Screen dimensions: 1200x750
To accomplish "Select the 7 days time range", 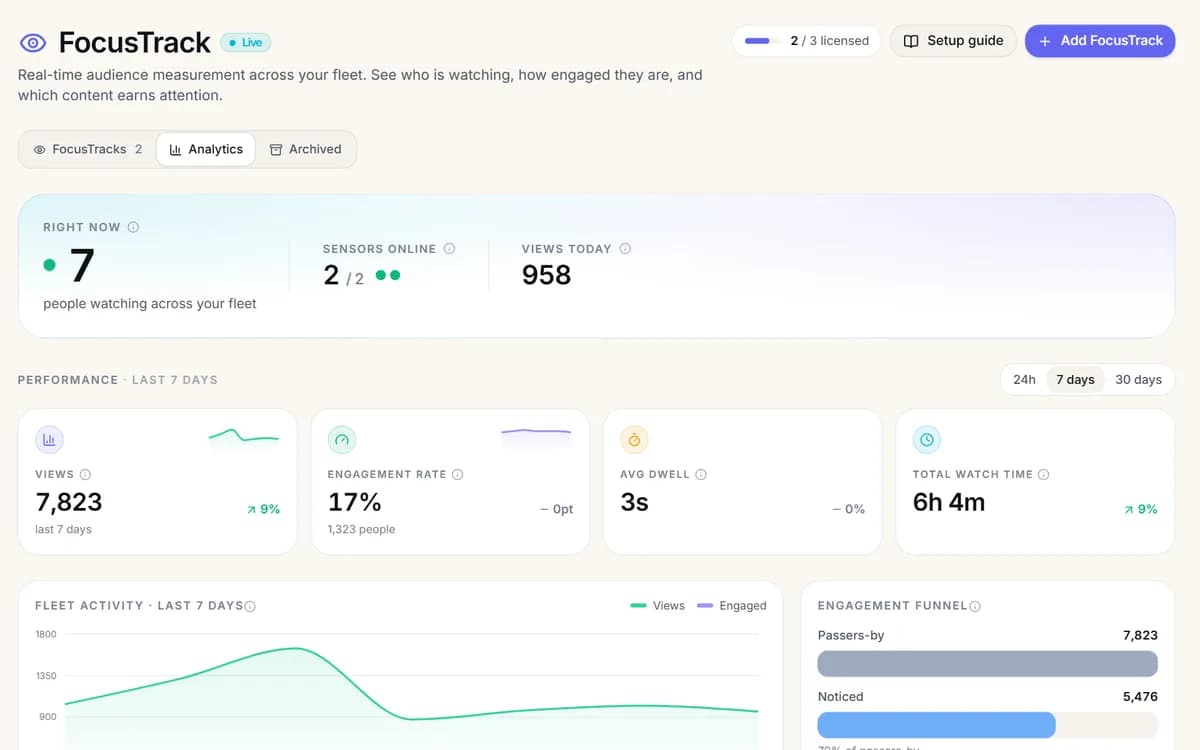I will point(1075,380).
